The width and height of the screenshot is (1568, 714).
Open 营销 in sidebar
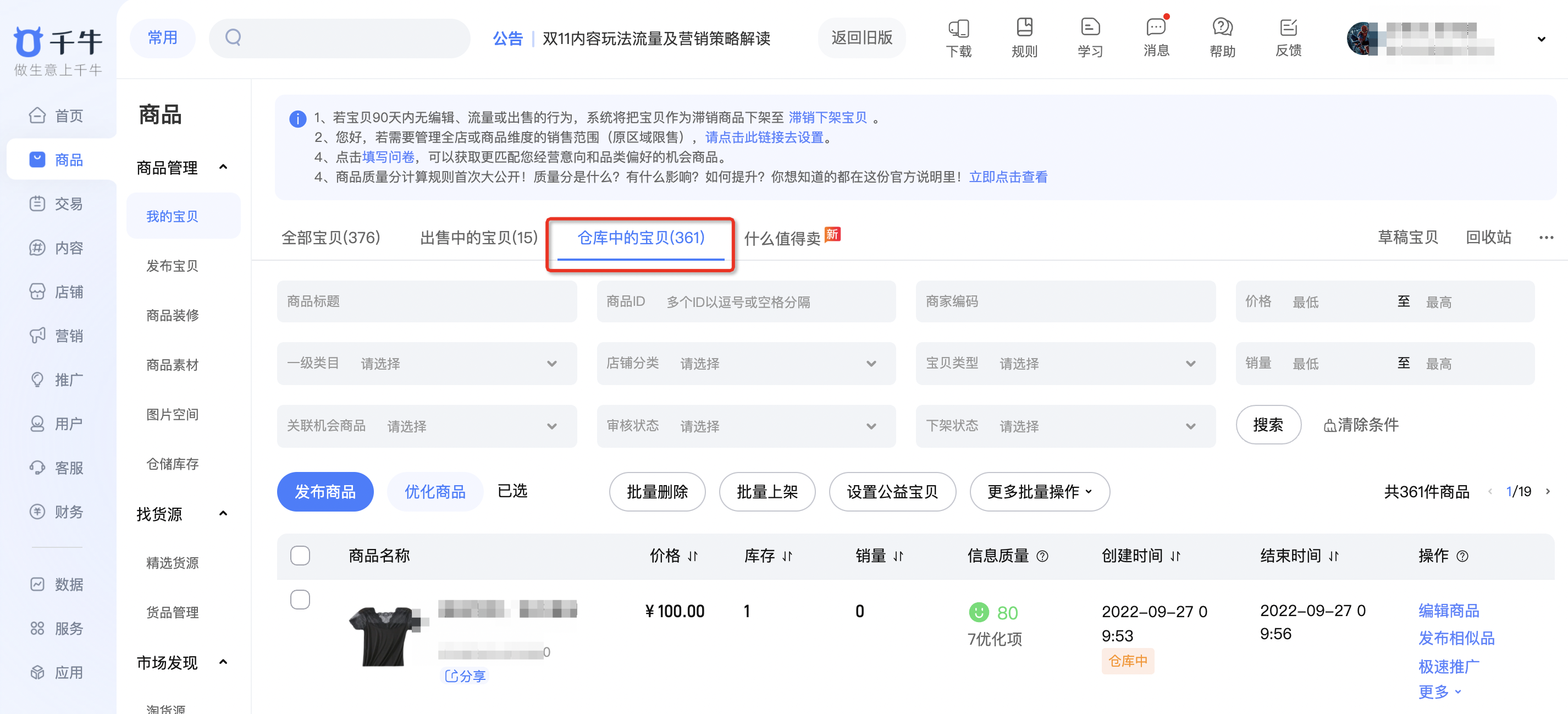click(57, 336)
